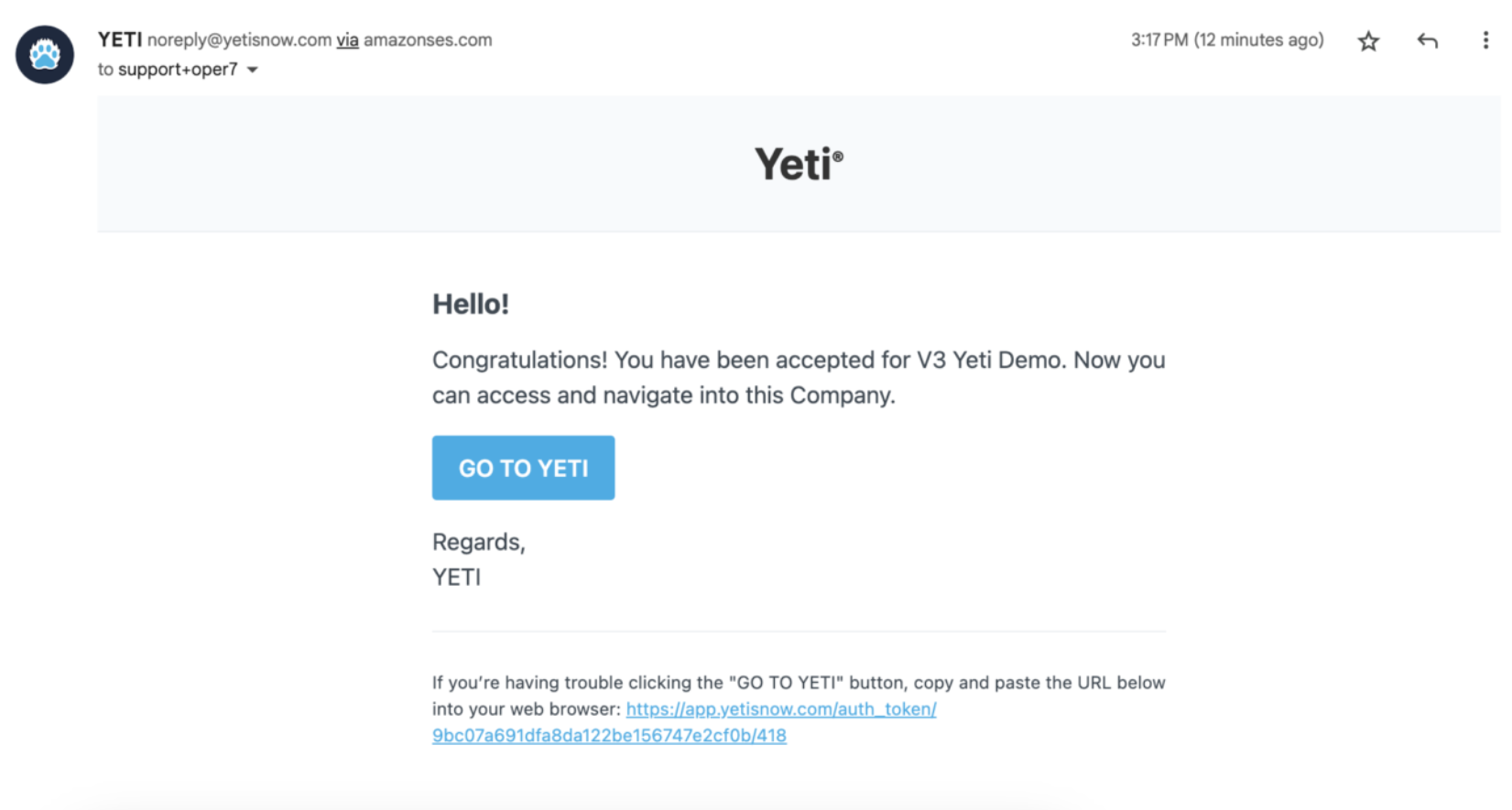
Task: Star this email from YETI
Action: coord(1368,41)
